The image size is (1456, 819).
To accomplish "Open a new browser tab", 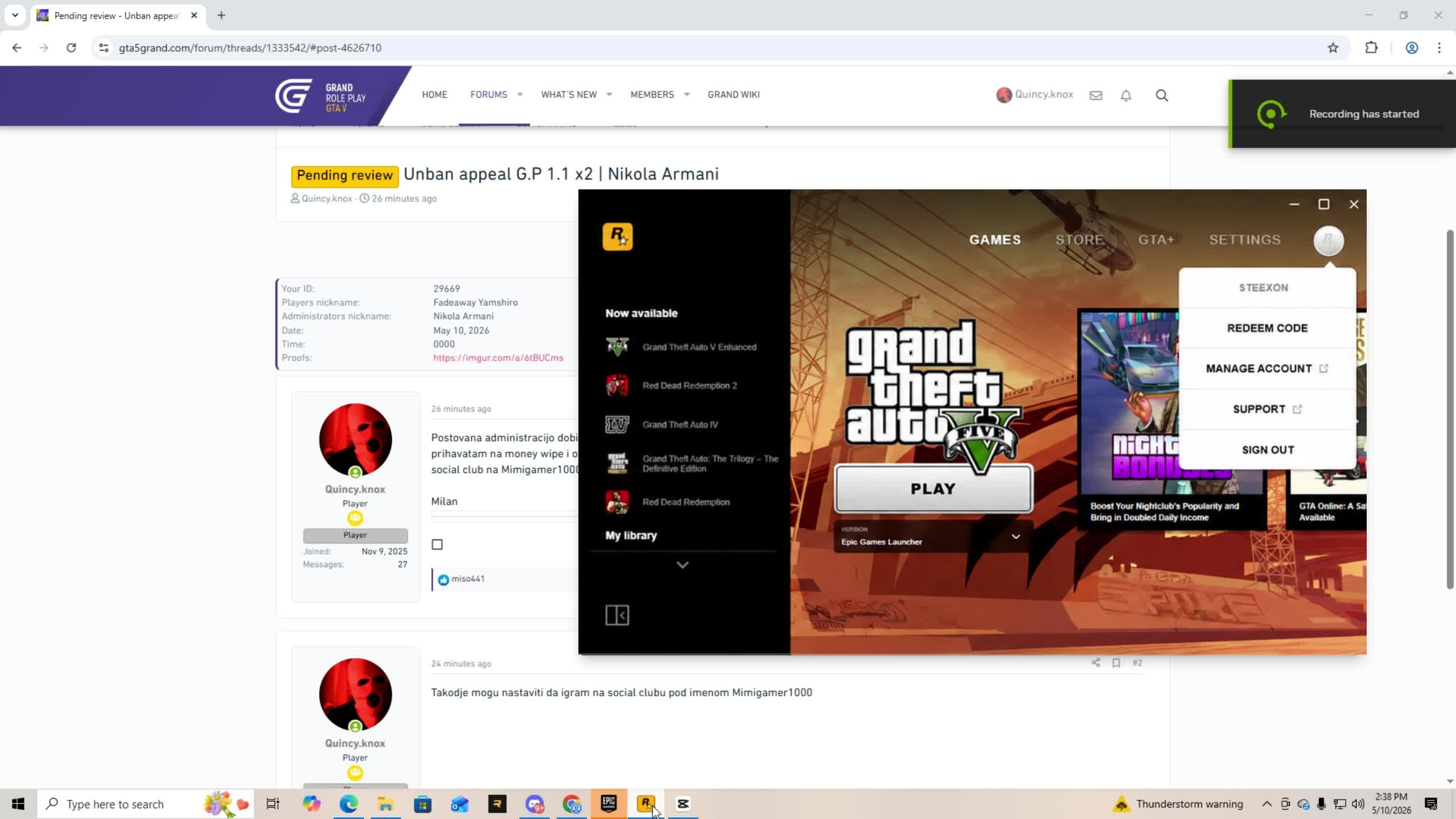I will [x=221, y=15].
